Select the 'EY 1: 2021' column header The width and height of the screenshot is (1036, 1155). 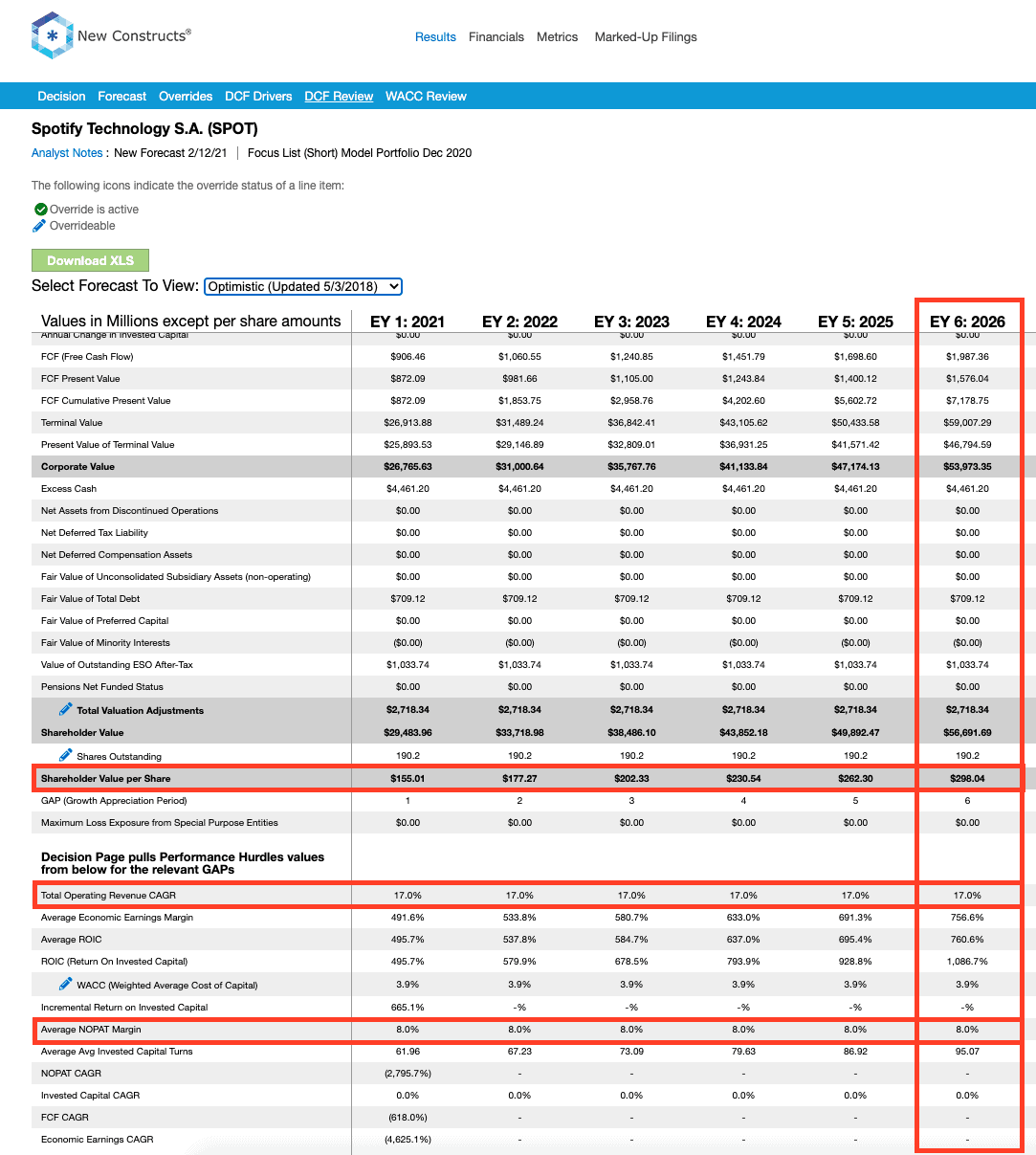point(408,322)
